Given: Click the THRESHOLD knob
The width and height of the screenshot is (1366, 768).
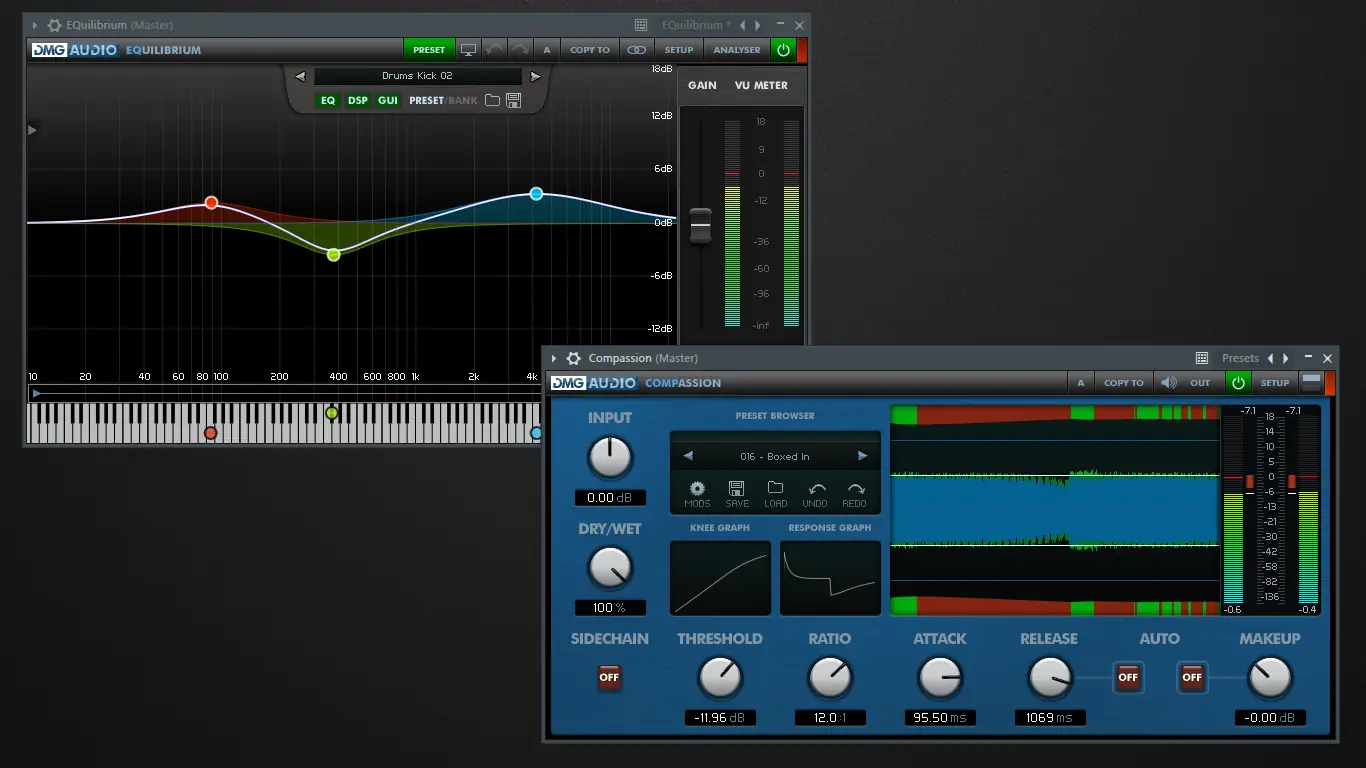Looking at the screenshot, I should click(720, 677).
